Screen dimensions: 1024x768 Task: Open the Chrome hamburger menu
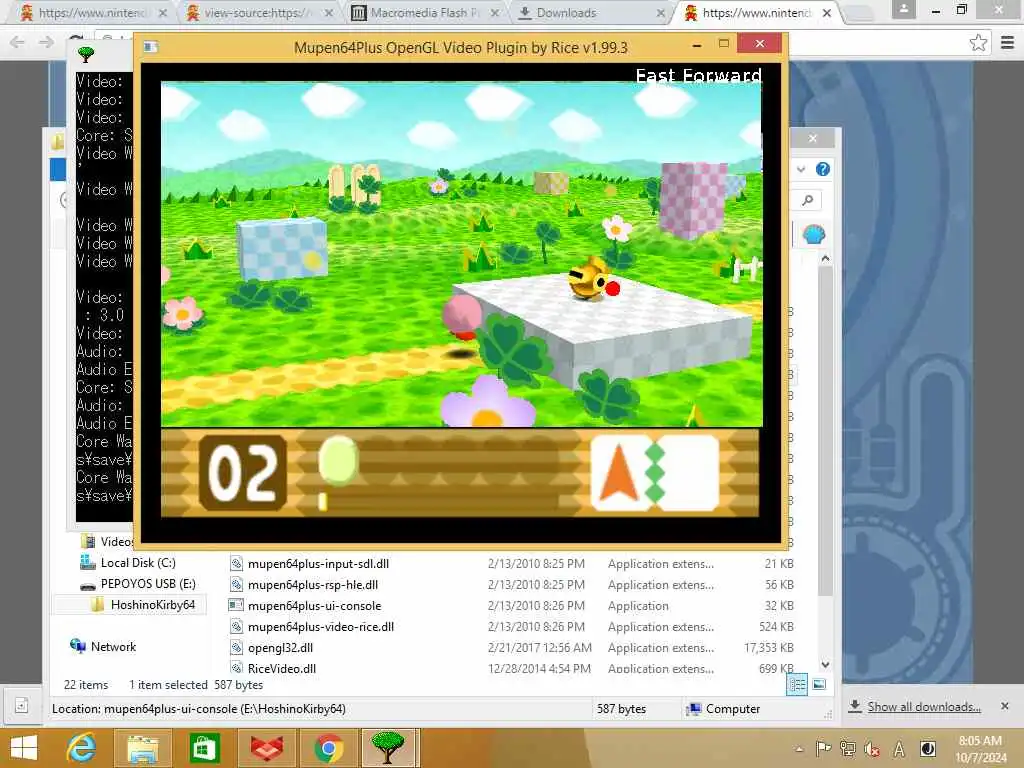coord(1008,43)
